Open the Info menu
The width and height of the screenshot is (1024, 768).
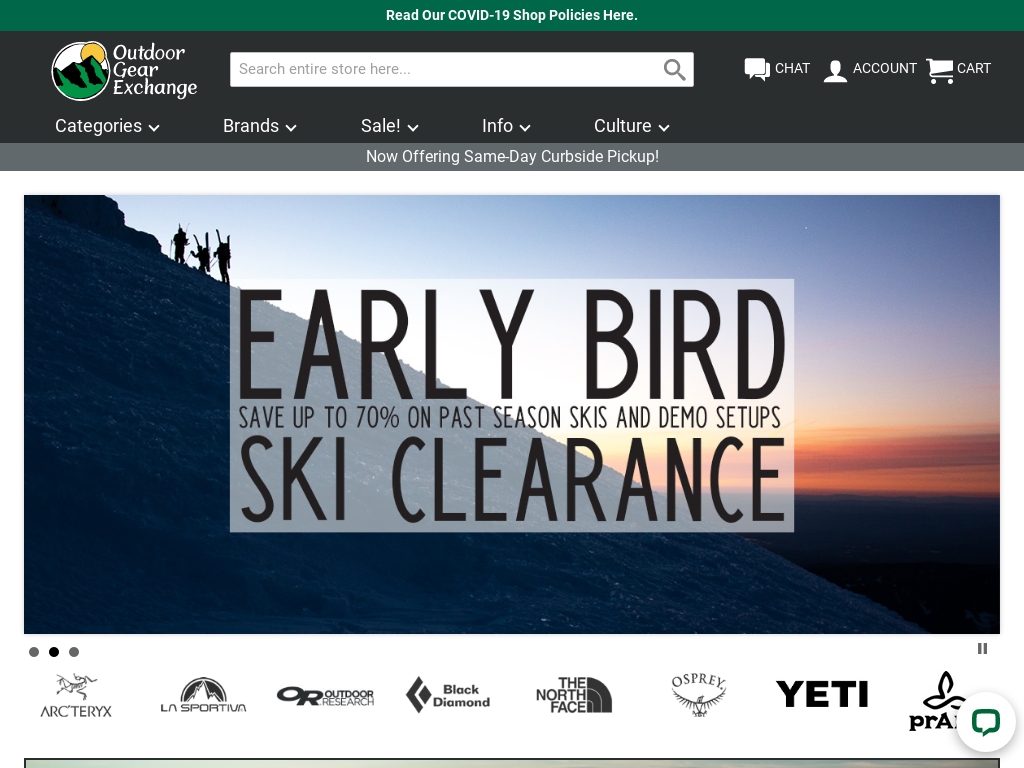tap(505, 126)
